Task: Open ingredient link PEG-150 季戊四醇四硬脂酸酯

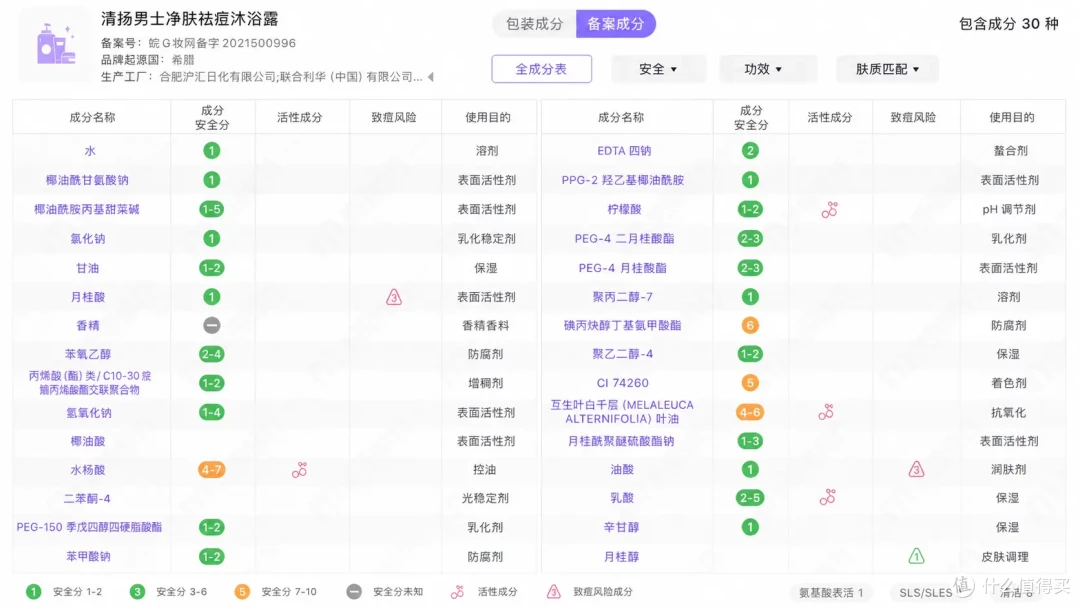Action: coord(90,527)
